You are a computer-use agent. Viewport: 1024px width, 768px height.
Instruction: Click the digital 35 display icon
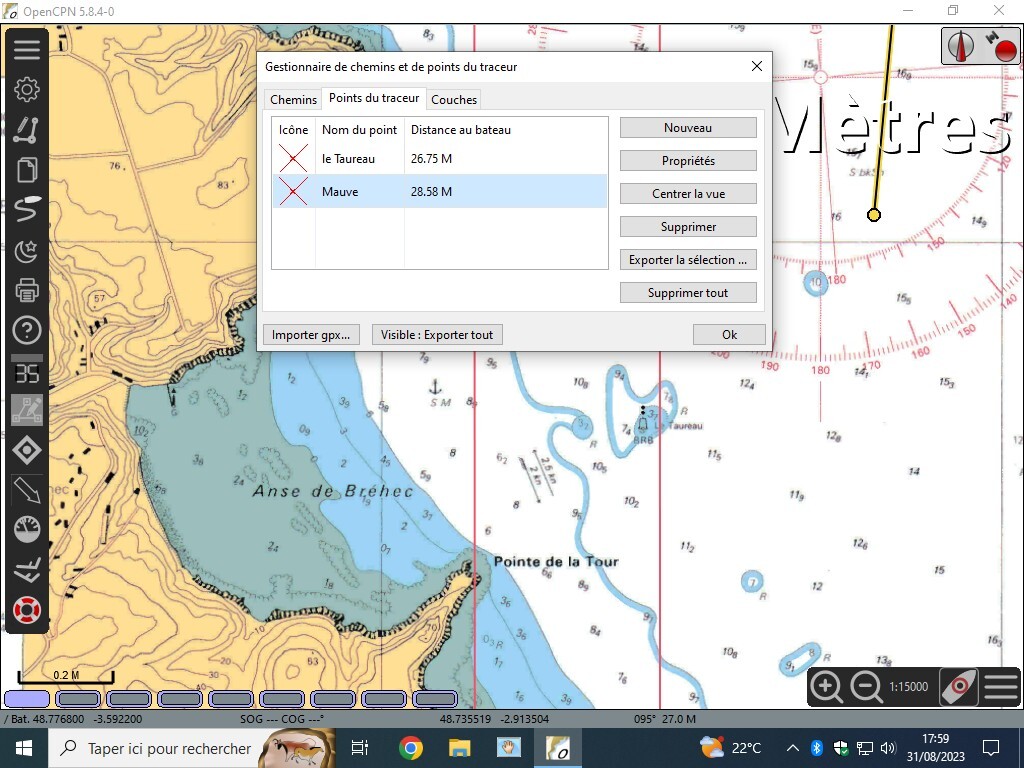27,372
